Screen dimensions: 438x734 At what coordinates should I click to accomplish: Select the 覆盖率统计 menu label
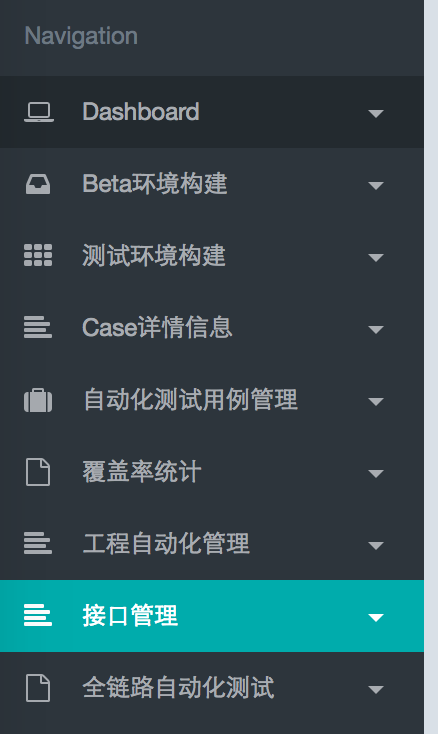[142, 472]
